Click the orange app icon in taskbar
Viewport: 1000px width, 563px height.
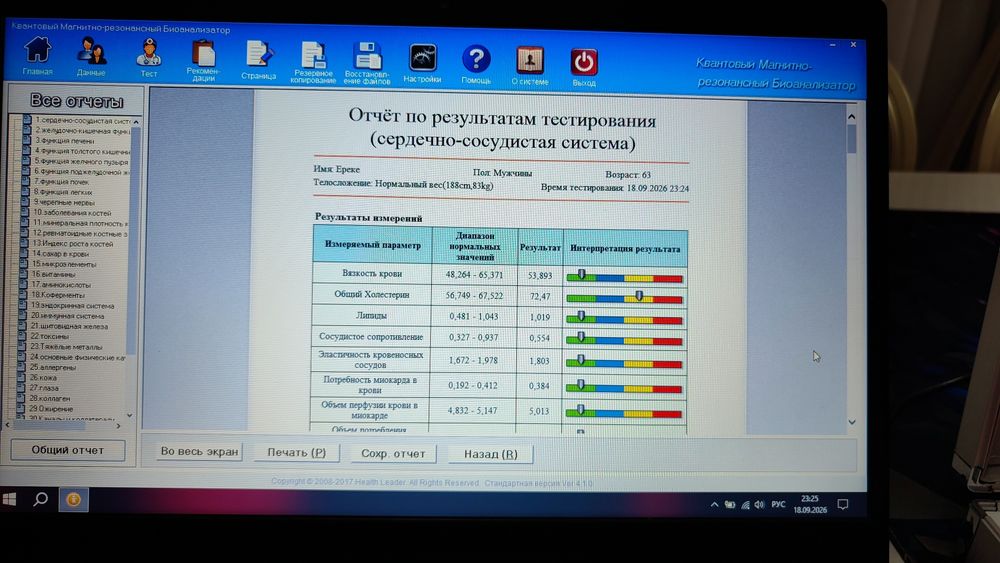(x=73, y=500)
